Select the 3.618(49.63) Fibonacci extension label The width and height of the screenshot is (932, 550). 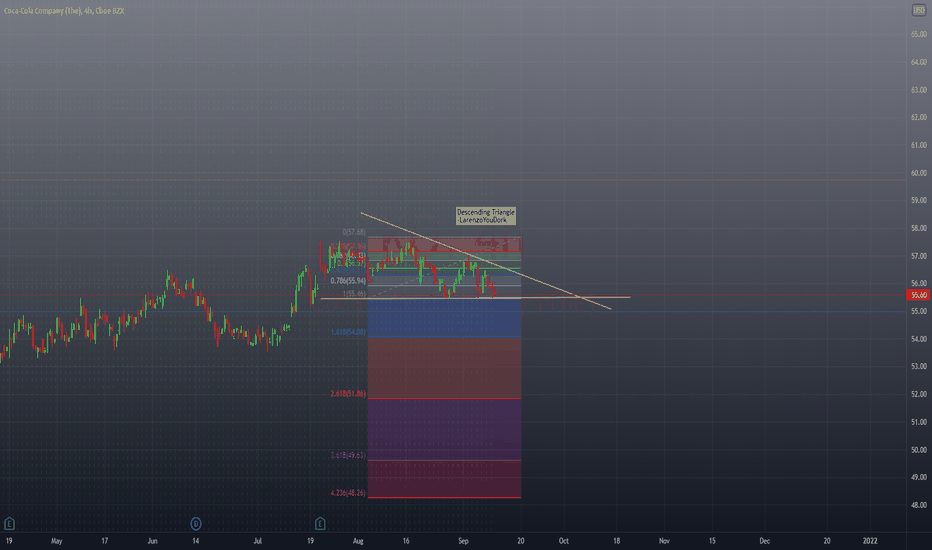[348, 455]
